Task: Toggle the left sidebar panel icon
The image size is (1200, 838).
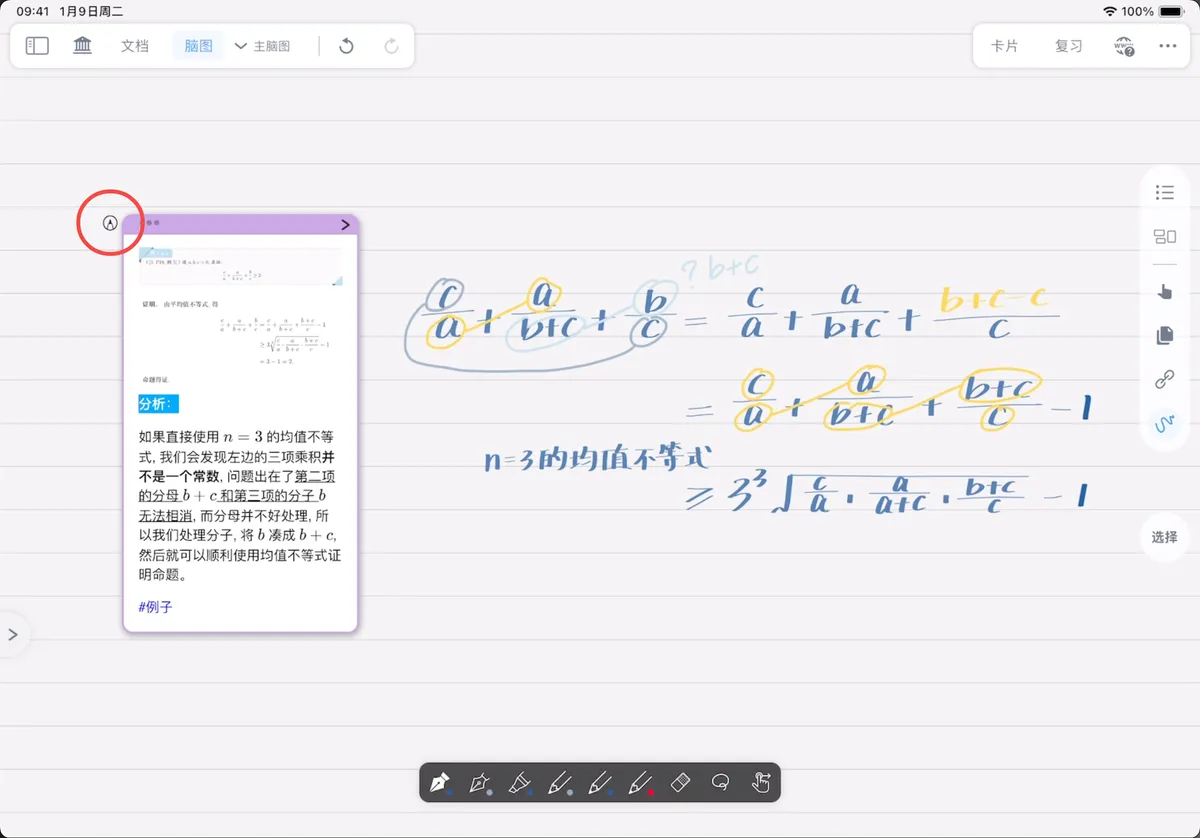Action: 37,46
